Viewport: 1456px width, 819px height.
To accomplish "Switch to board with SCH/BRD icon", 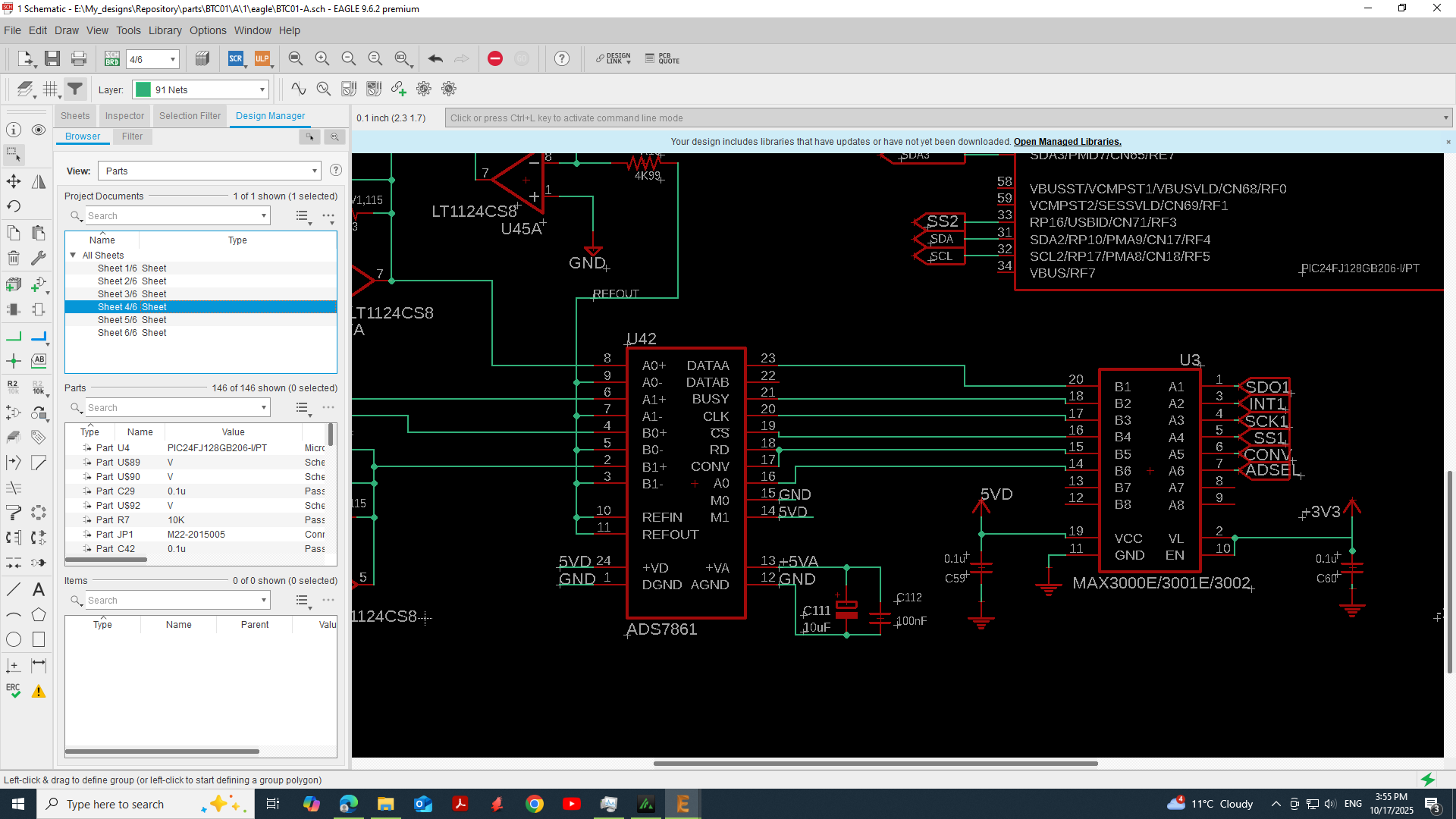I will coord(111,58).
